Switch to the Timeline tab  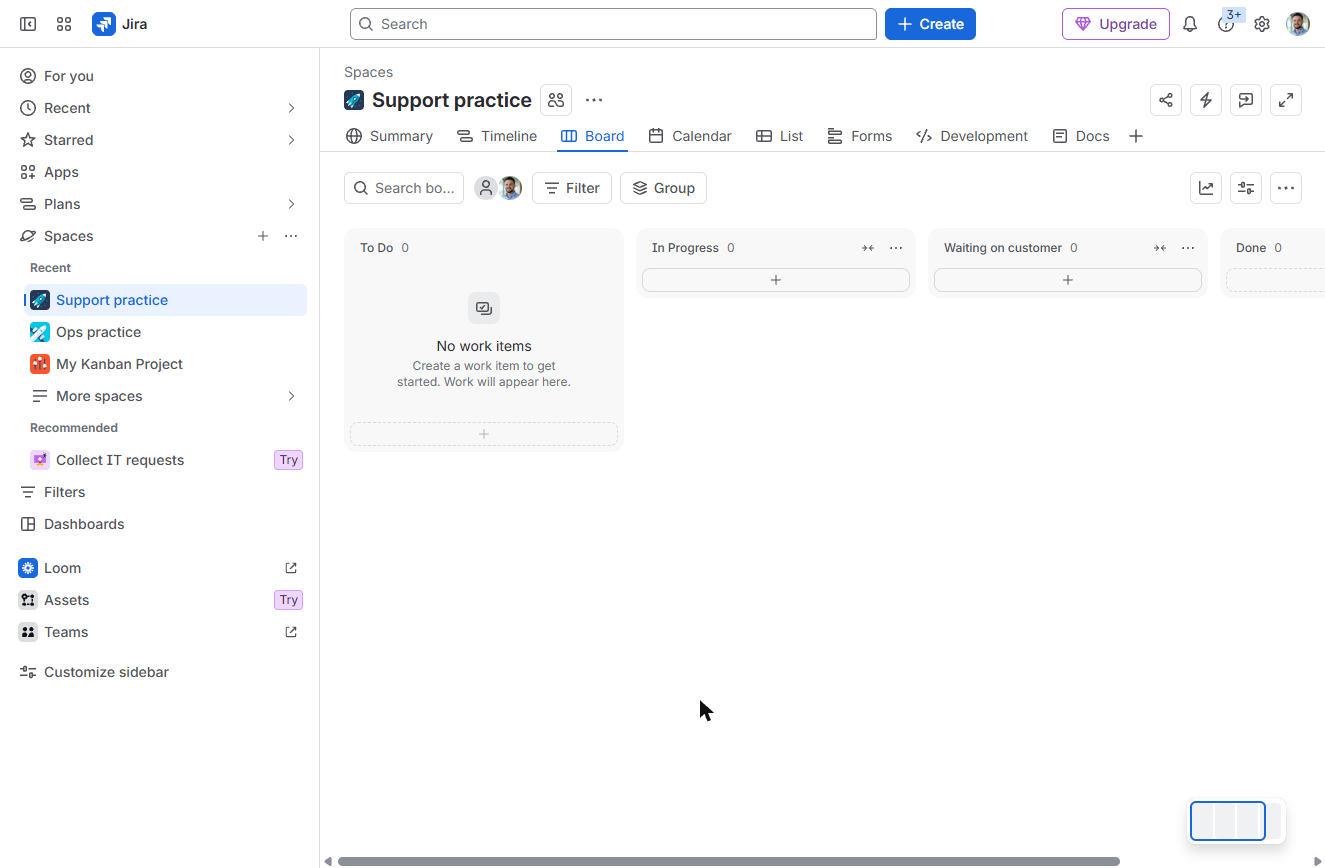pyautogui.click(x=497, y=136)
